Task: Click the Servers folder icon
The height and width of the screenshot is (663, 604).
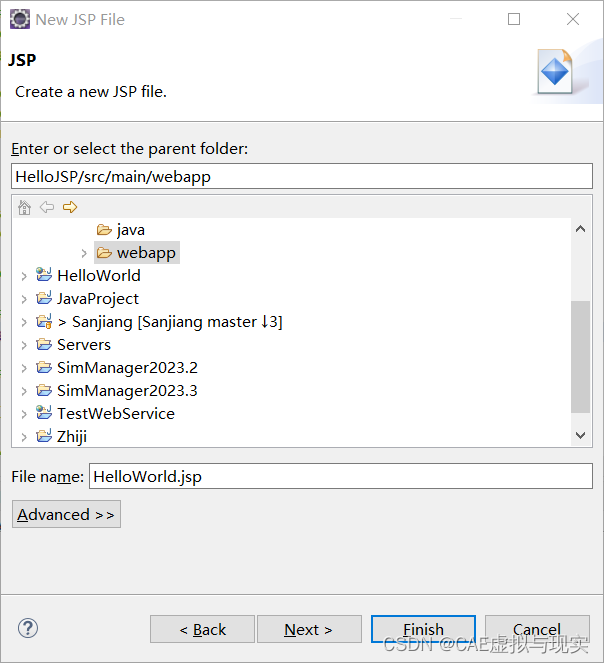Action: (43, 344)
